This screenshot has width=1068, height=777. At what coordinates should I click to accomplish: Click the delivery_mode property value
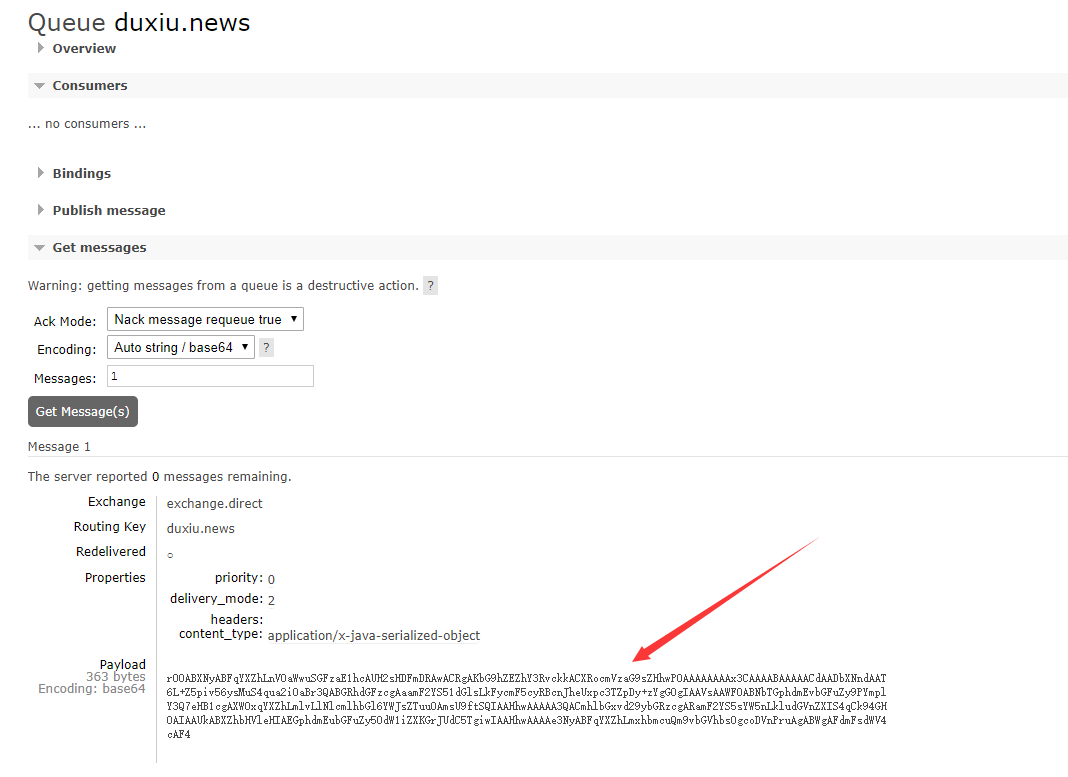(271, 600)
